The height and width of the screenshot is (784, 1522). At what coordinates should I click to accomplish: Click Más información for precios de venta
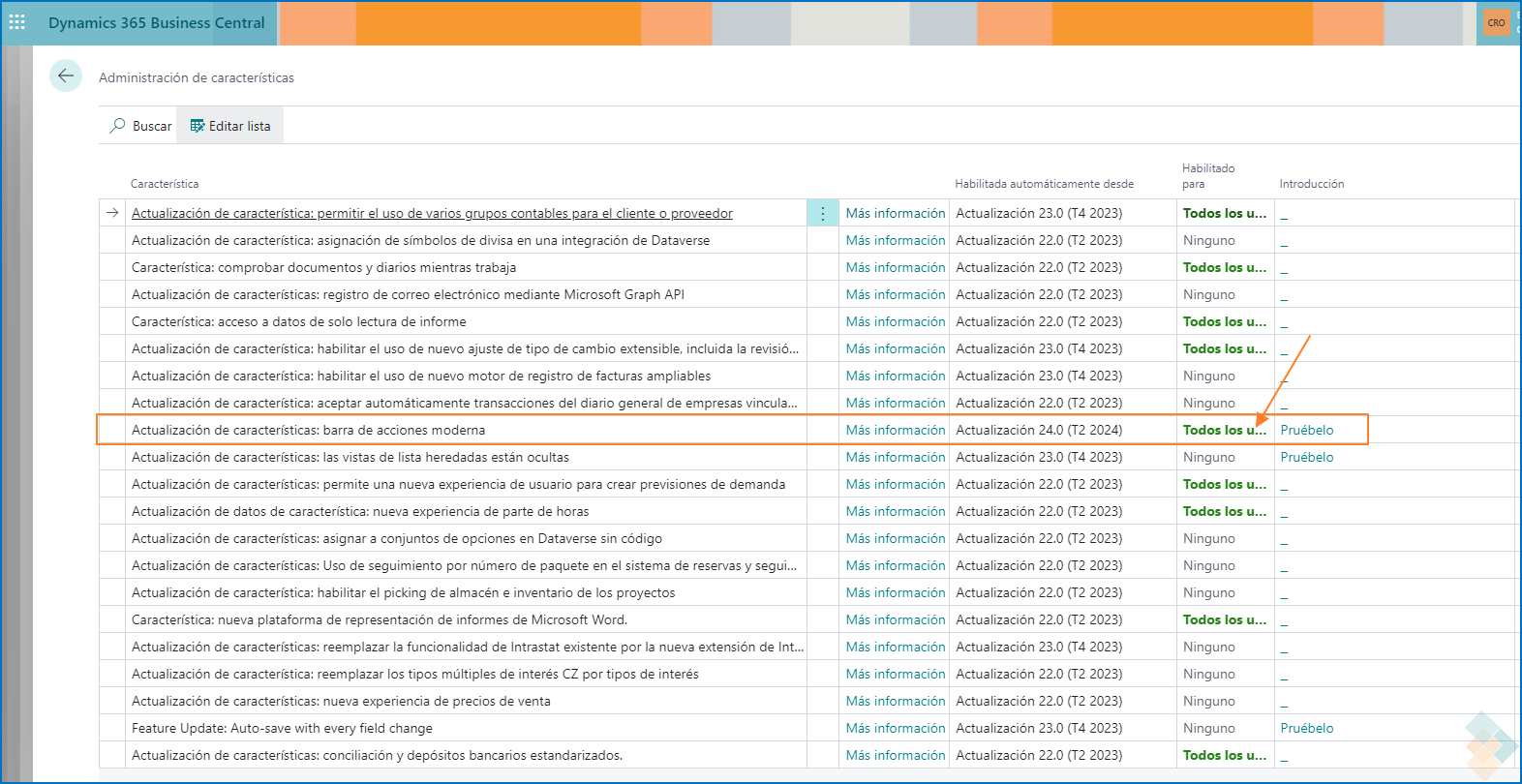click(x=896, y=701)
